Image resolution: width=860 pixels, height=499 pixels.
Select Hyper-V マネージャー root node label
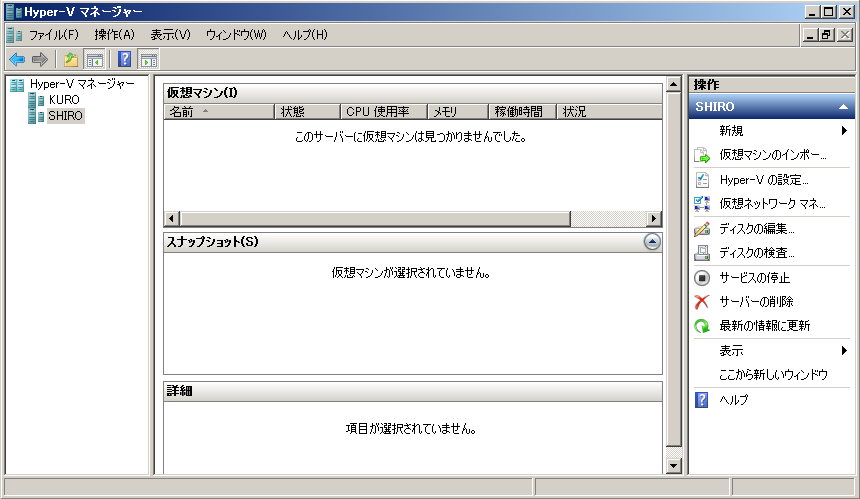click(82, 84)
